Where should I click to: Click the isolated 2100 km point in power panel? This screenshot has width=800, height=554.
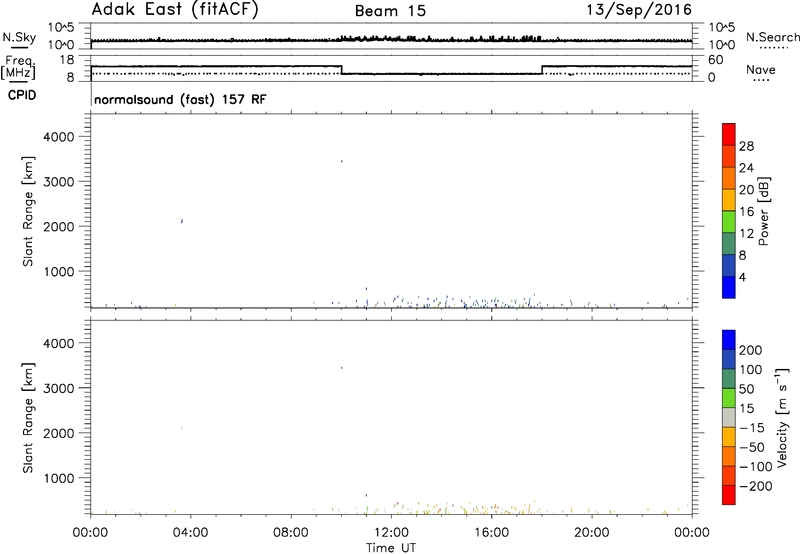(x=182, y=221)
